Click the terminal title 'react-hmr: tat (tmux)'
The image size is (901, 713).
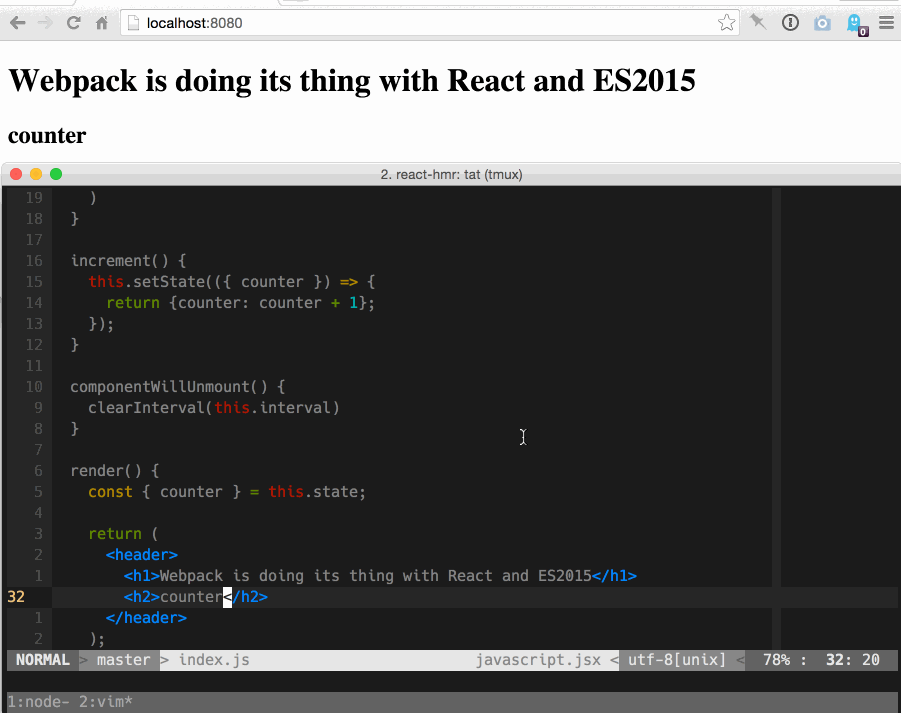click(x=451, y=175)
